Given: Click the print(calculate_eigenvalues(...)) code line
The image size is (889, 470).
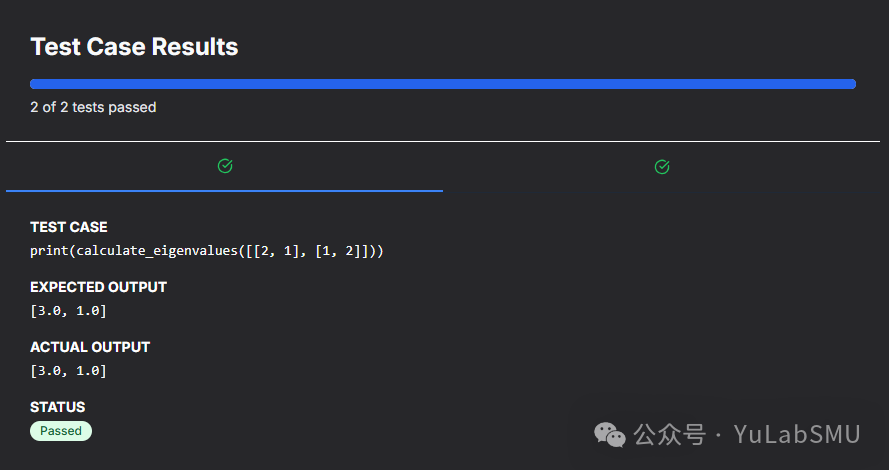Looking at the screenshot, I should click(x=207, y=250).
